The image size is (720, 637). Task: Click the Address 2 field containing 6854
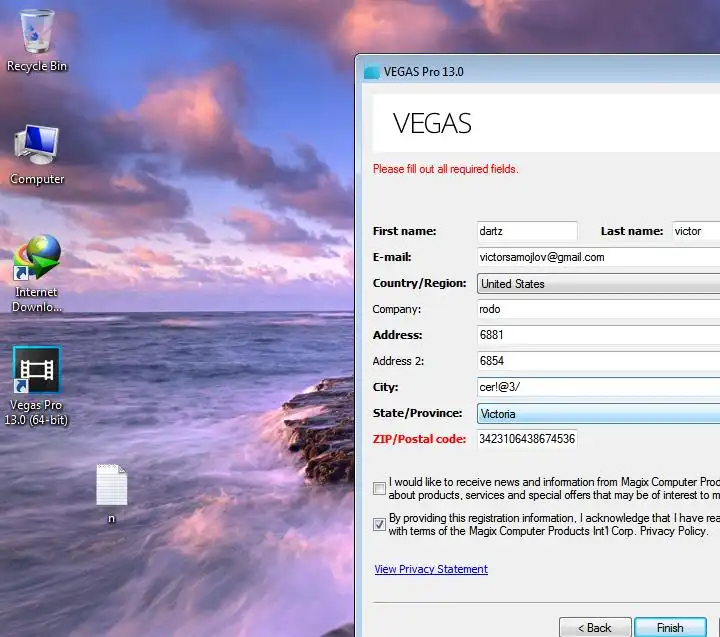pos(598,361)
